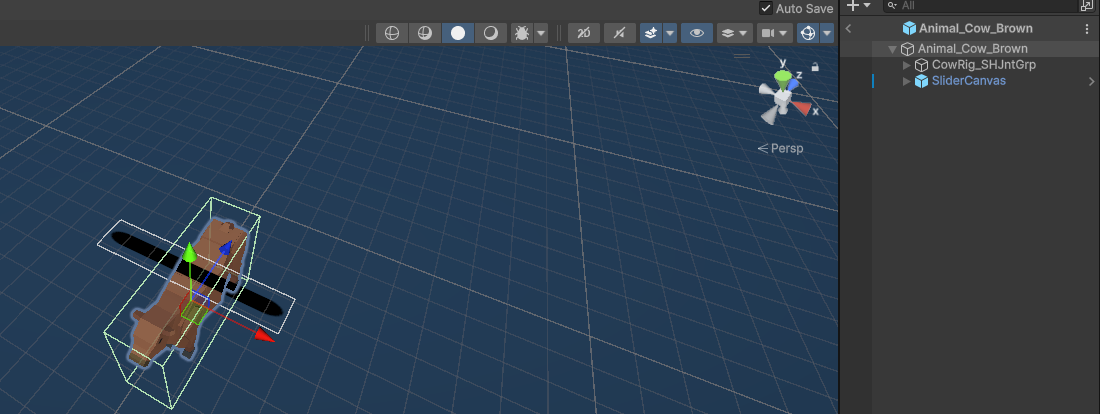Image resolution: width=1100 pixels, height=414 pixels.
Task: Toggle the scene view rotation lock
Action: click(x=814, y=67)
